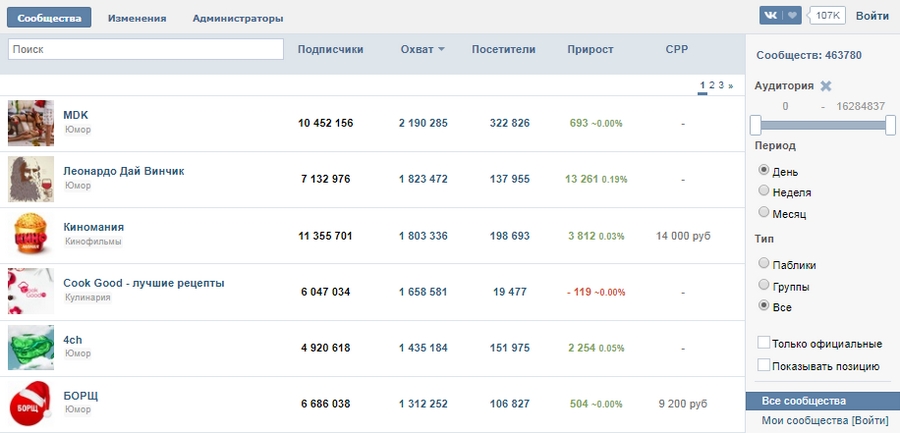Switch to the Администраторы tab
The height and width of the screenshot is (433, 900).
coord(238,18)
